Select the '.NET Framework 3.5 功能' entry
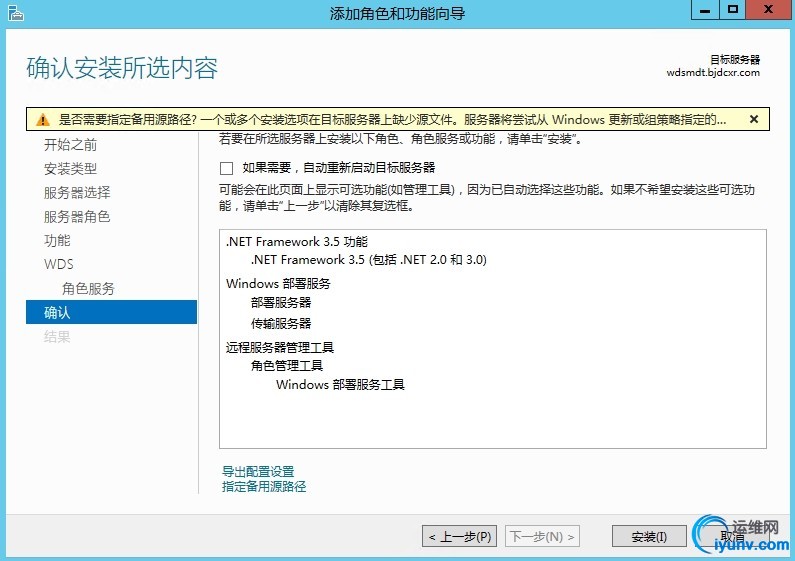Screen dimensions: 795x561 [297, 241]
